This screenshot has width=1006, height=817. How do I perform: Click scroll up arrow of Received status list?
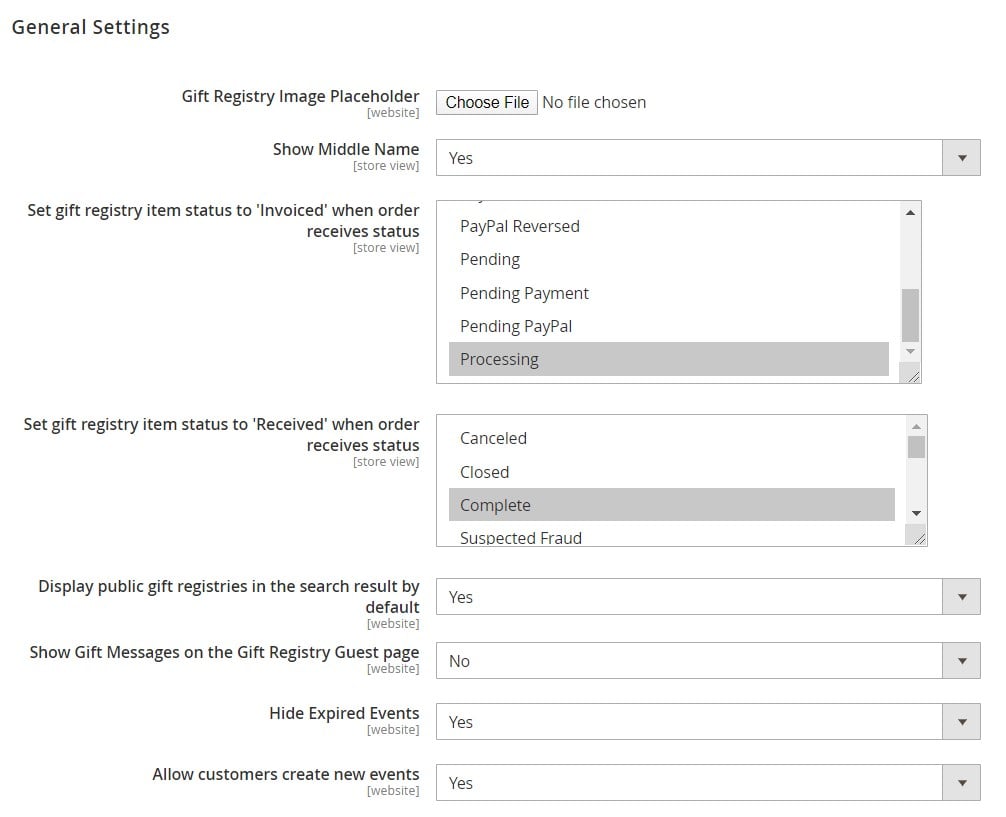pos(916,427)
